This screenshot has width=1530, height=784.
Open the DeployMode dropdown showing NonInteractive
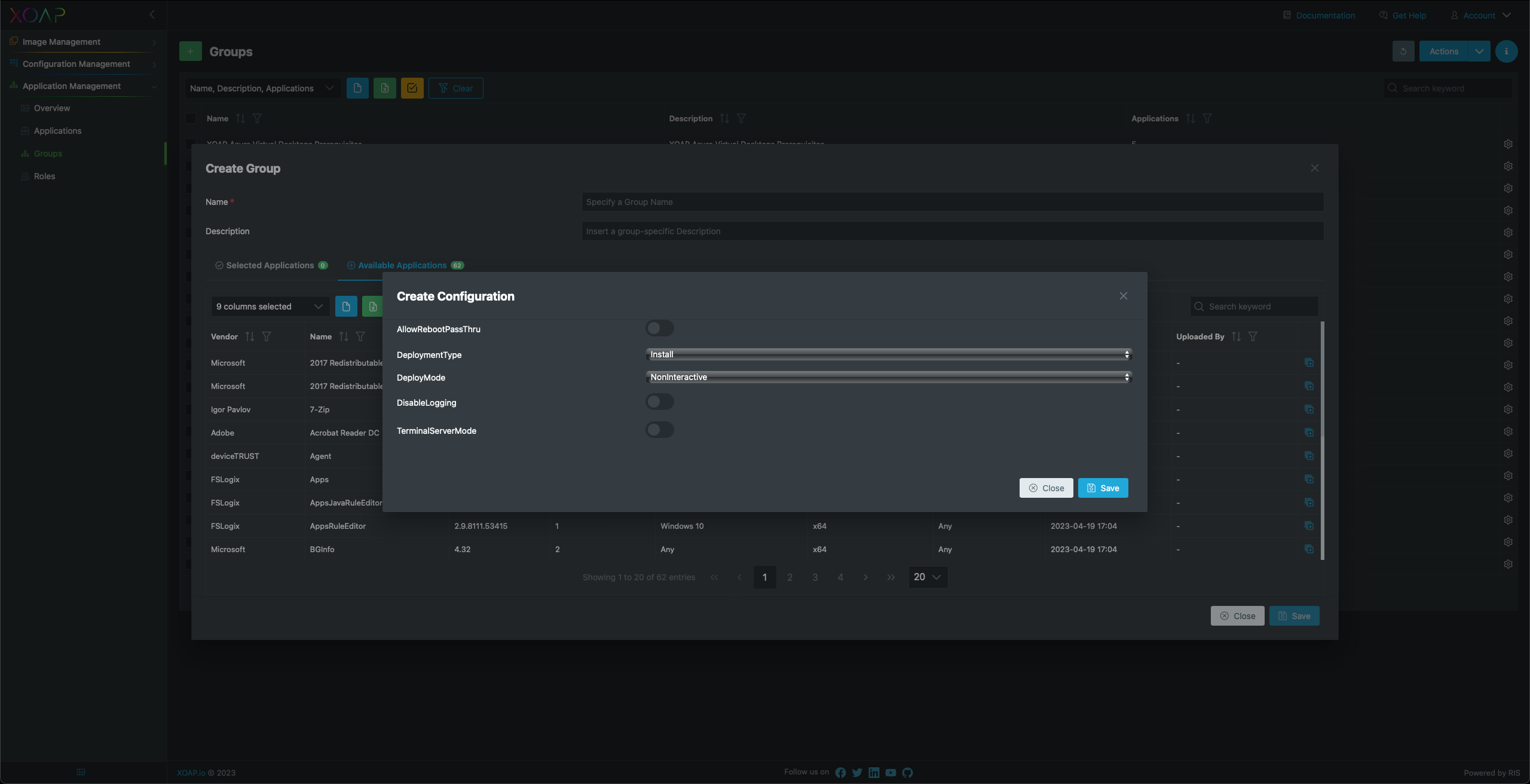pos(889,377)
